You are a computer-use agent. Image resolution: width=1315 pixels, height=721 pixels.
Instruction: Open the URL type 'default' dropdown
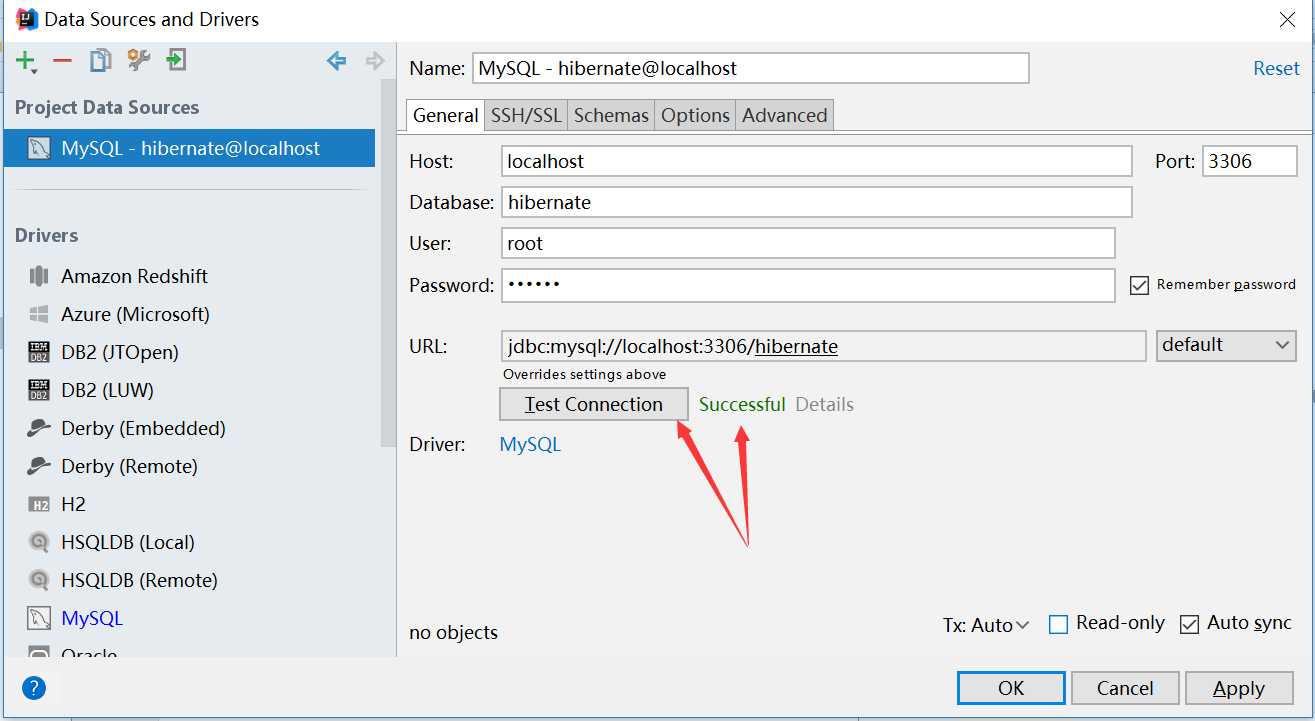point(1226,346)
